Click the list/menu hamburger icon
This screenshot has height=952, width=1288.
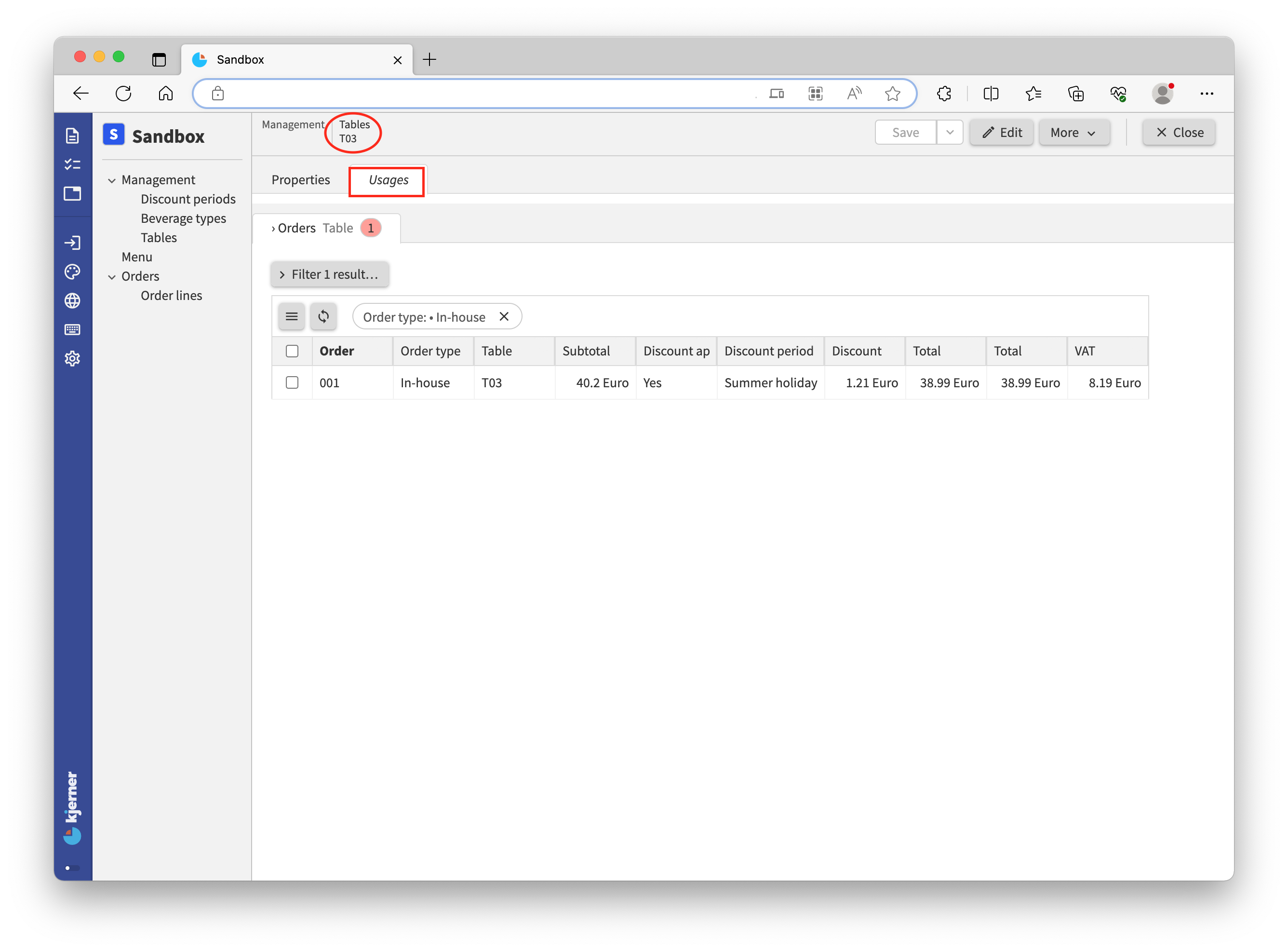pos(291,316)
